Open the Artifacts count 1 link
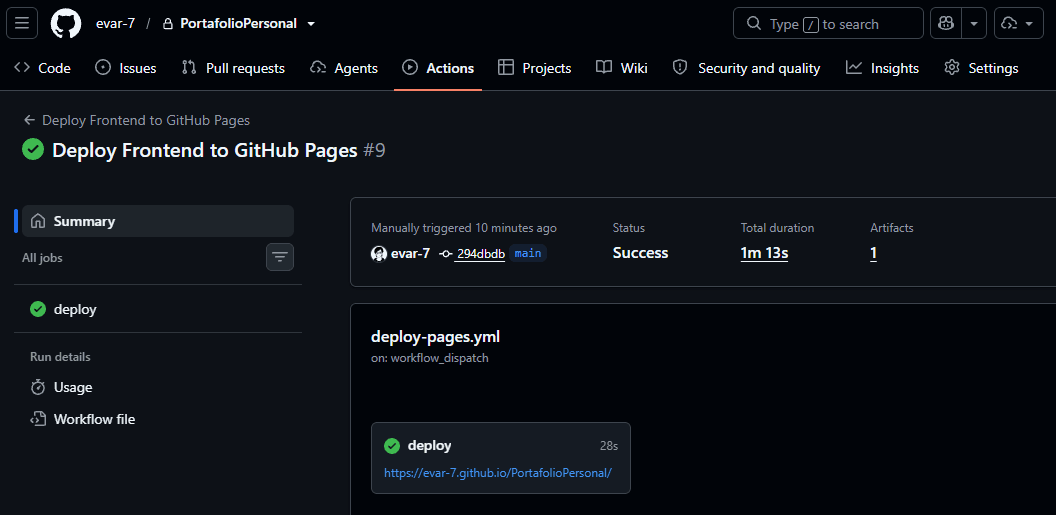This screenshot has height=515, width=1056. [873, 253]
